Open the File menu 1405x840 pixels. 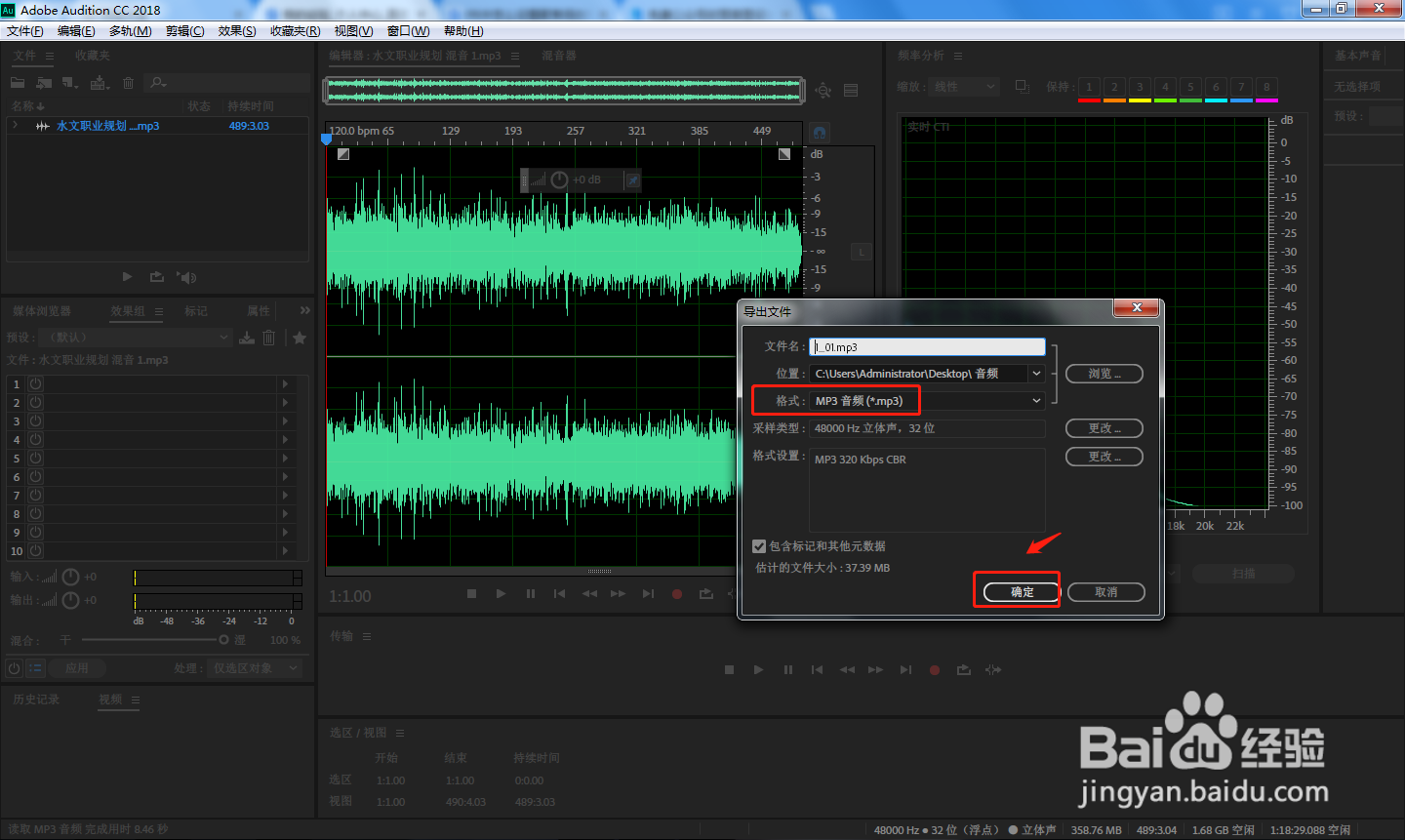[25, 31]
